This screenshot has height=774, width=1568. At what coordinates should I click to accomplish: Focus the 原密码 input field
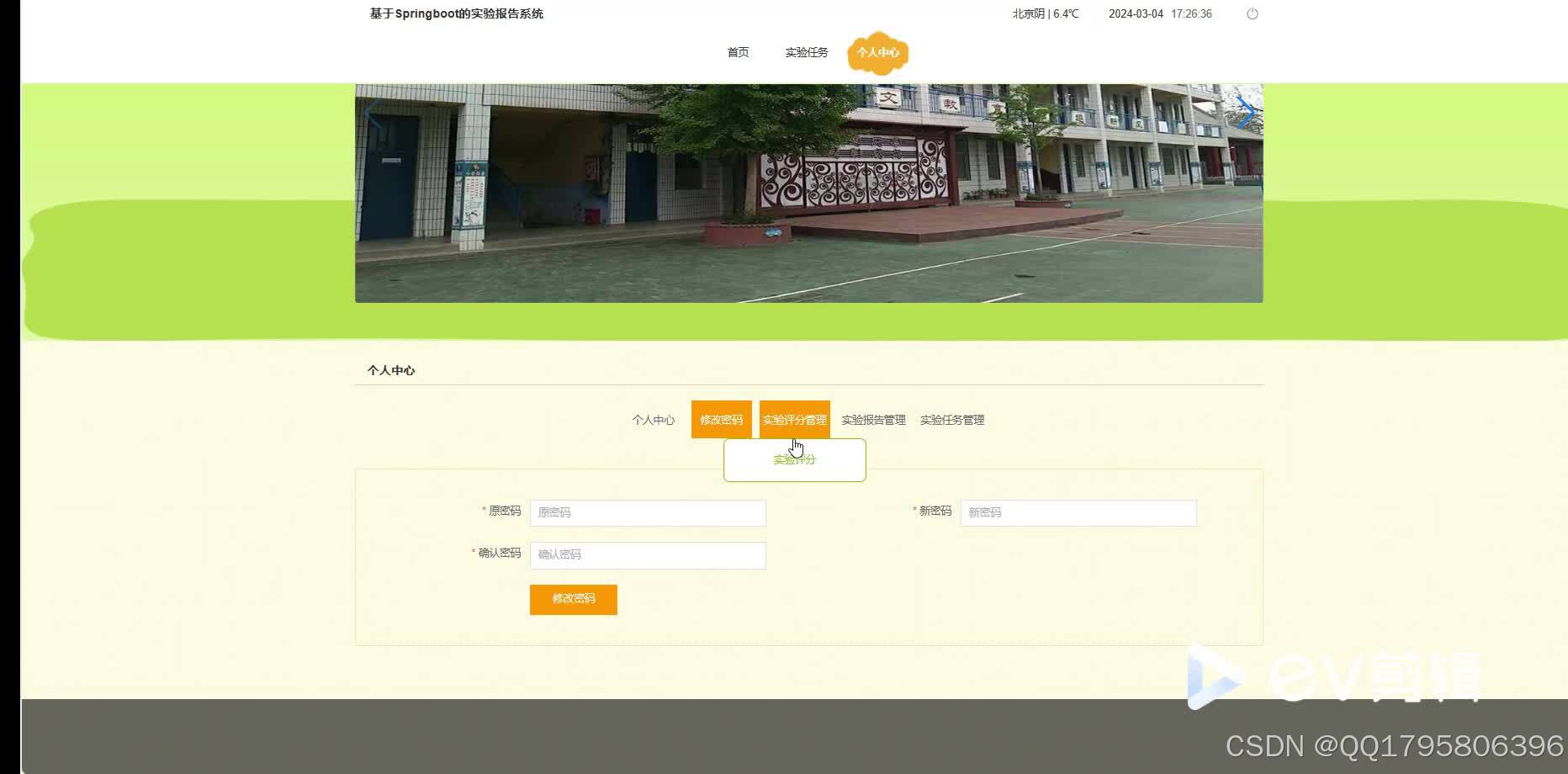click(648, 512)
